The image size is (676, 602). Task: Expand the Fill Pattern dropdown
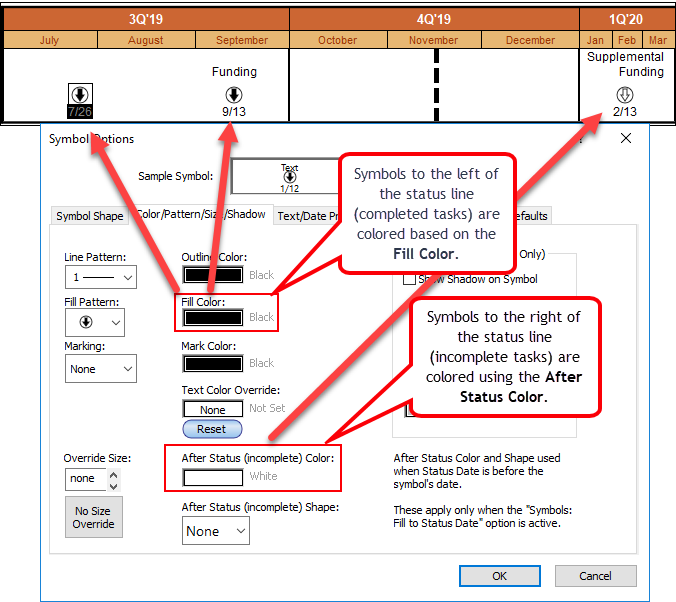pos(94,322)
